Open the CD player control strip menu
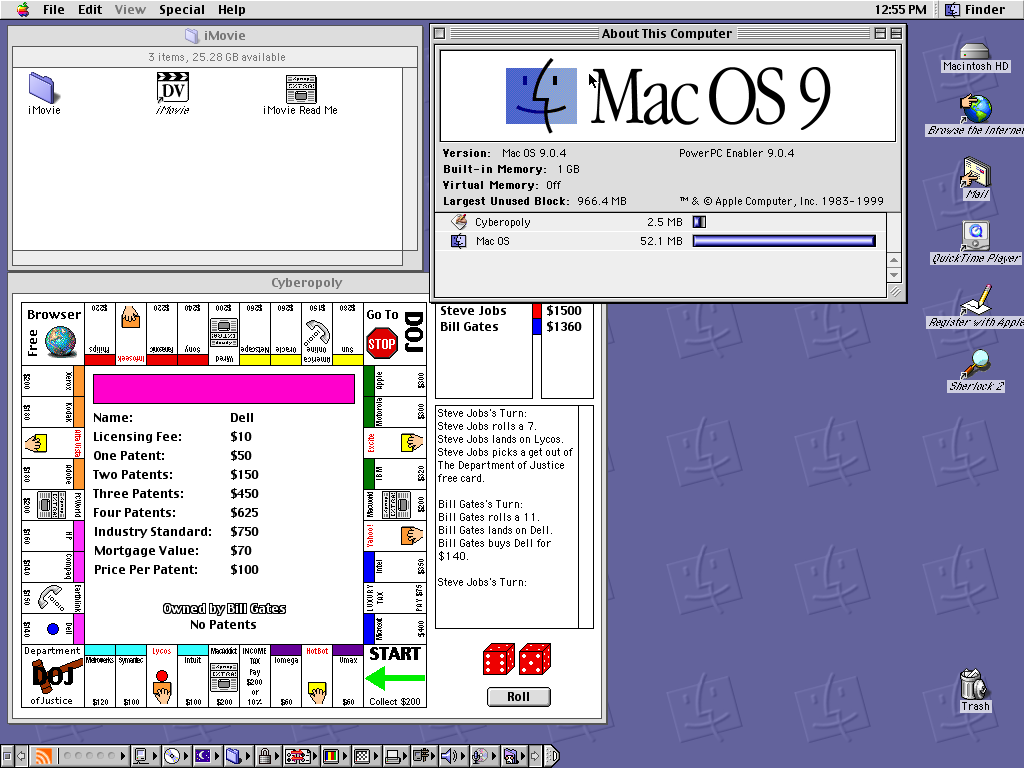This screenshot has width=1024, height=768. [x=176, y=756]
